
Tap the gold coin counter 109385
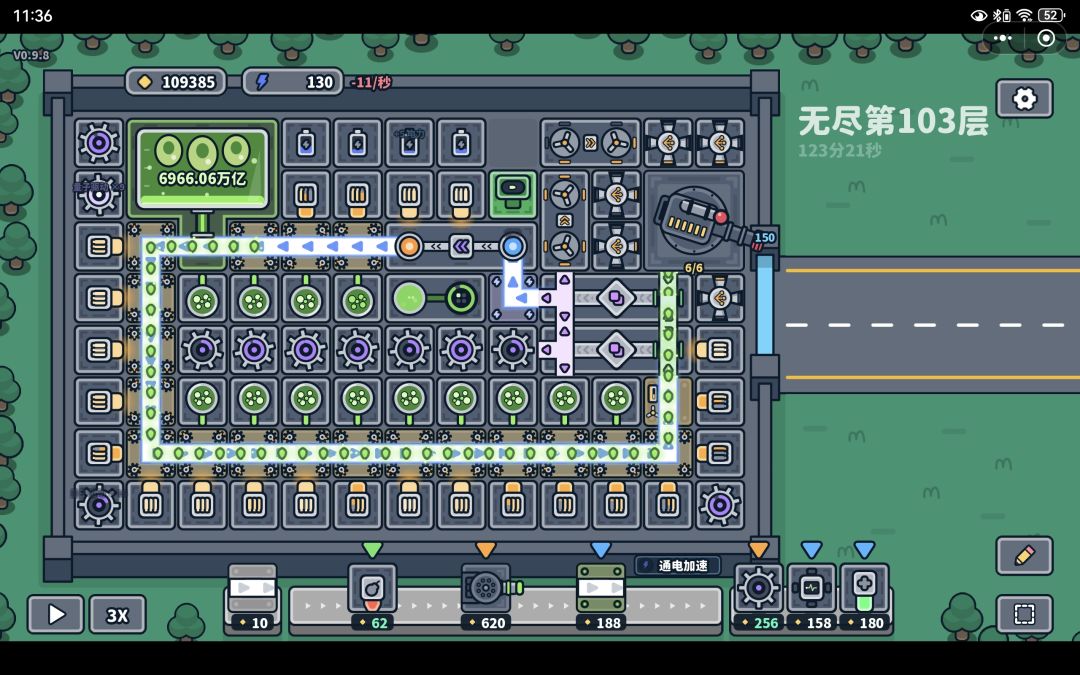[x=176, y=82]
